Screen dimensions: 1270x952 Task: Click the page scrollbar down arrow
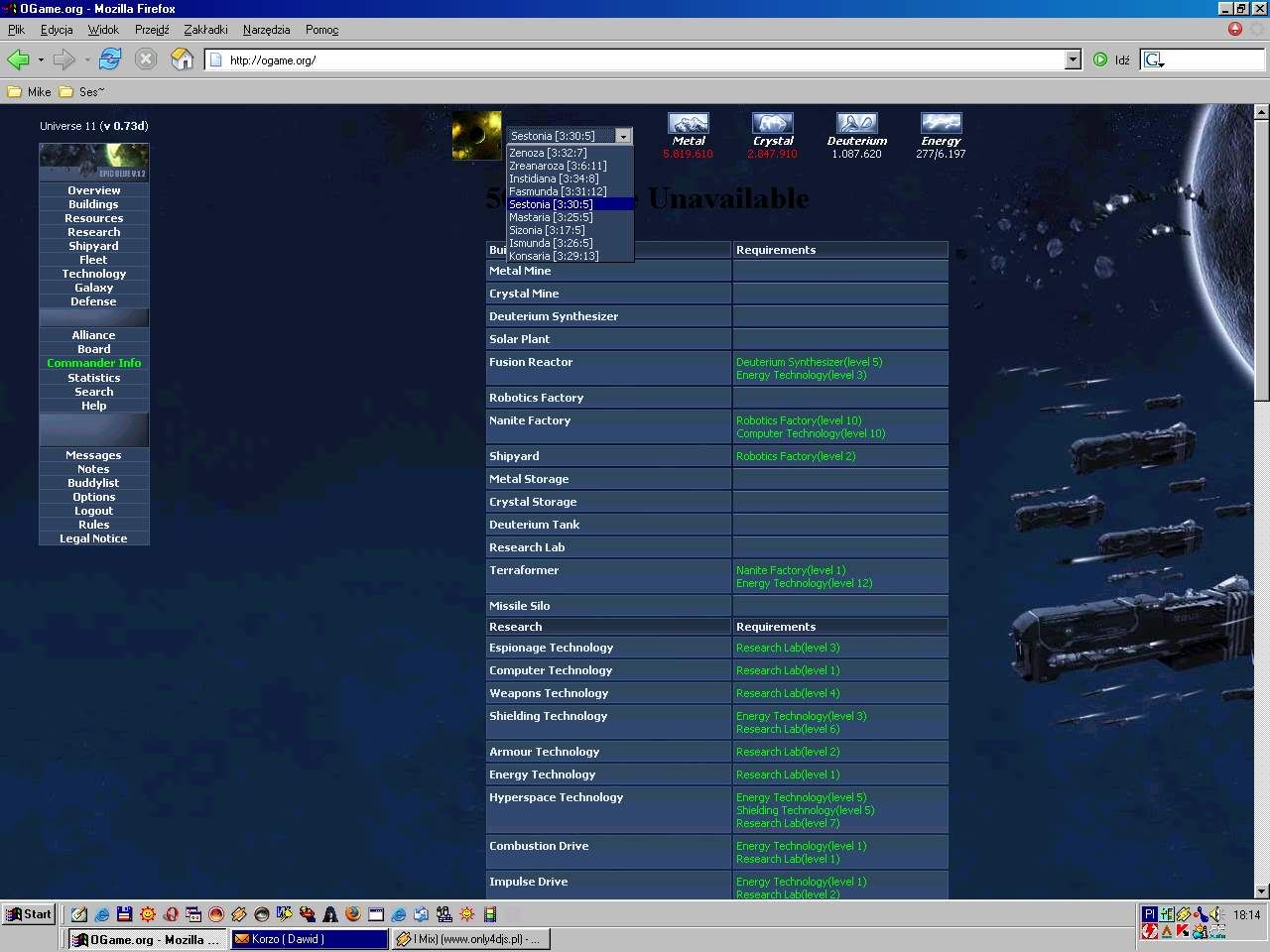(x=1261, y=892)
